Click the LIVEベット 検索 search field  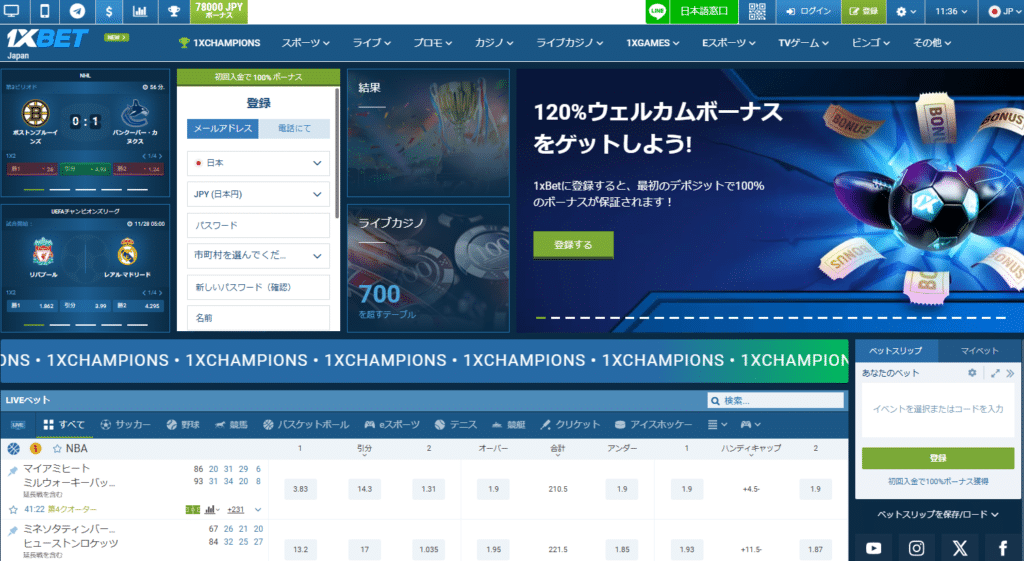pos(776,400)
